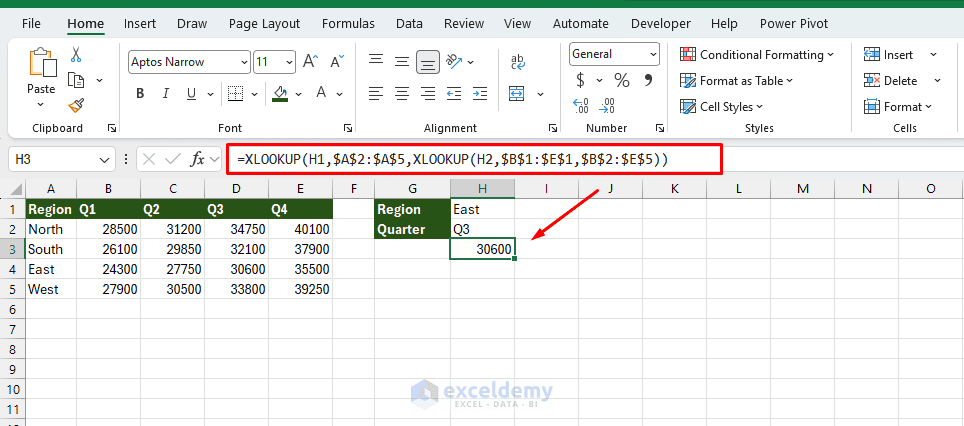Image resolution: width=964 pixels, height=426 pixels.
Task: Select column D header
Action: click(x=237, y=189)
